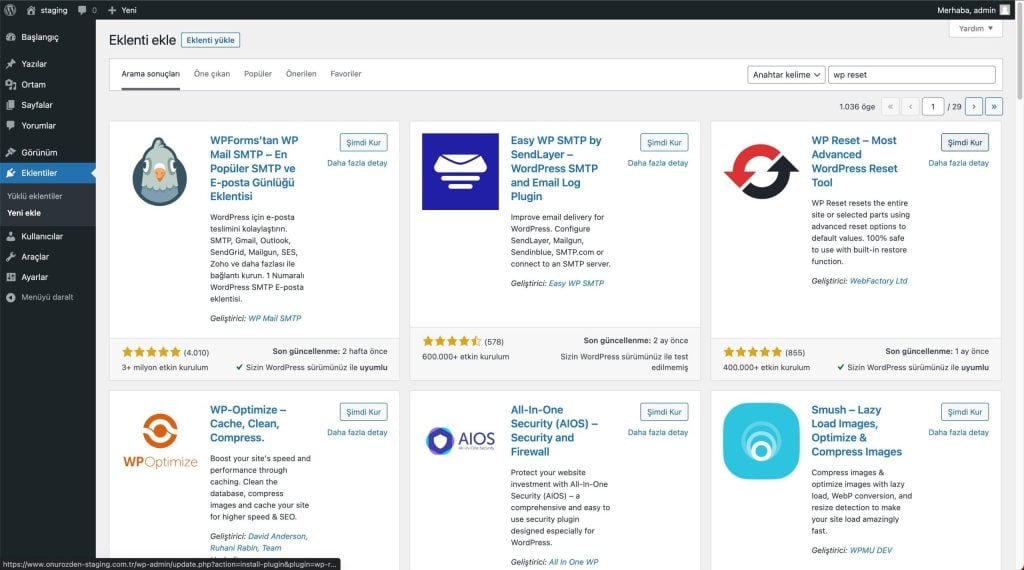1024x570 pixels.
Task: Open Daha fazla detay for WP-Optimize
Action: click(x=357, y=432)
